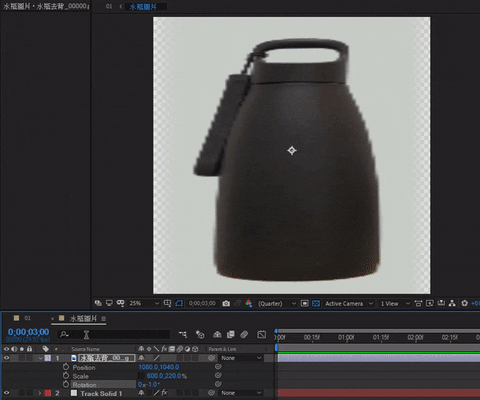Open layer 1 parent None dropdown
Image resolution: width=480 pixels, height=400 pixels.
(x=241, y=358)
